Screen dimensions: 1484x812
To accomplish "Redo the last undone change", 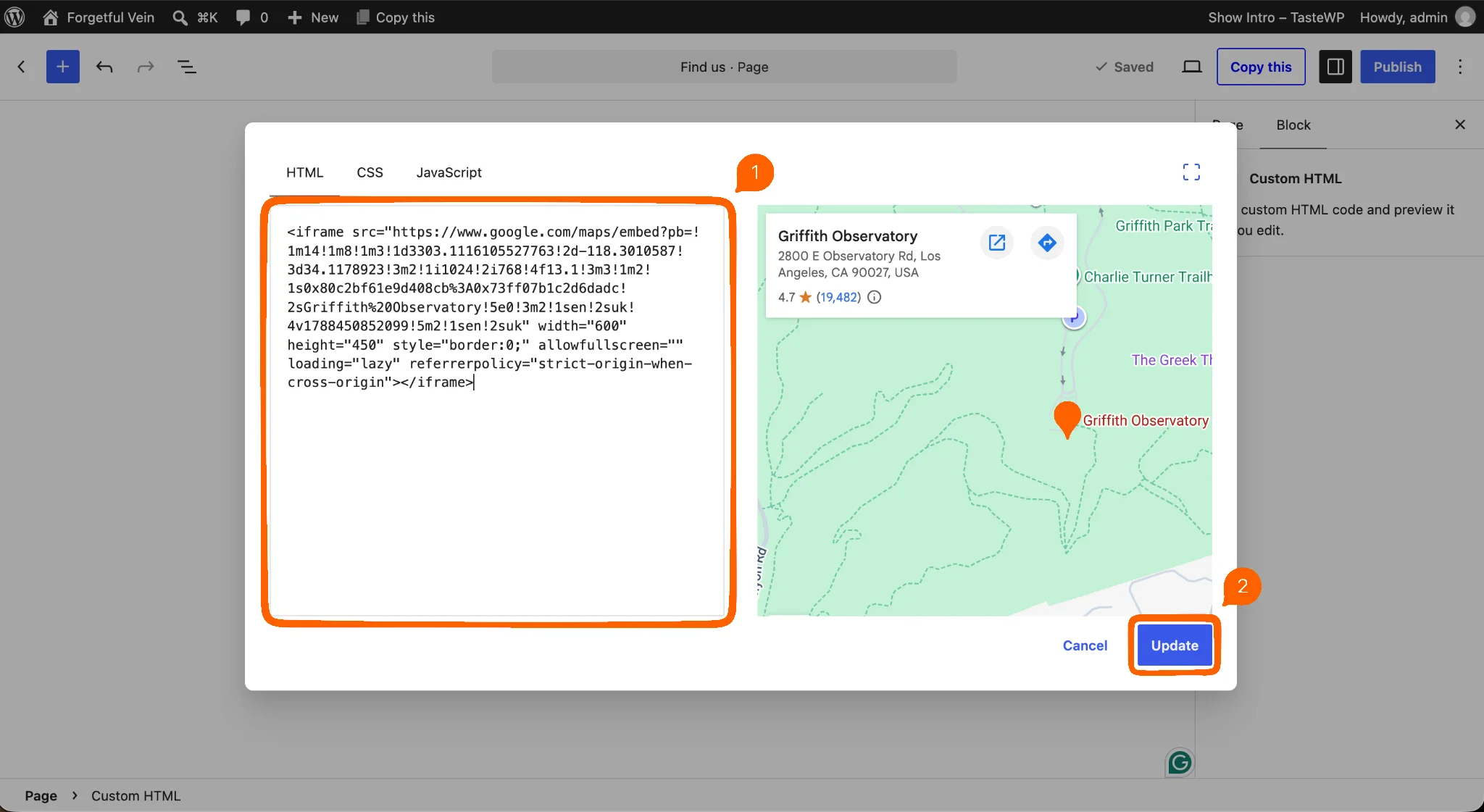I will [146, 67].
